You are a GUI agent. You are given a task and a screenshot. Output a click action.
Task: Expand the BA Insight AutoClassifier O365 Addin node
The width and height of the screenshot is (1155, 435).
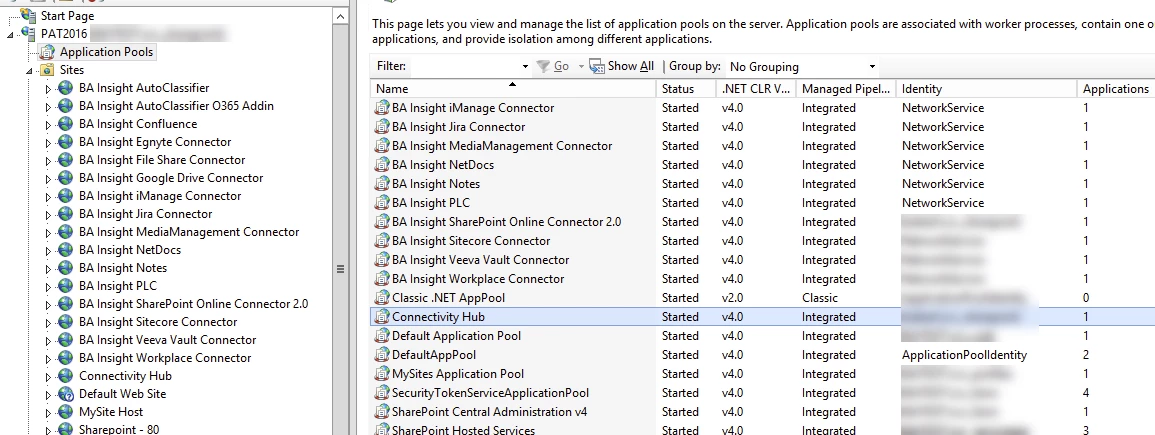pyautogui.click(x=49, y=107)
